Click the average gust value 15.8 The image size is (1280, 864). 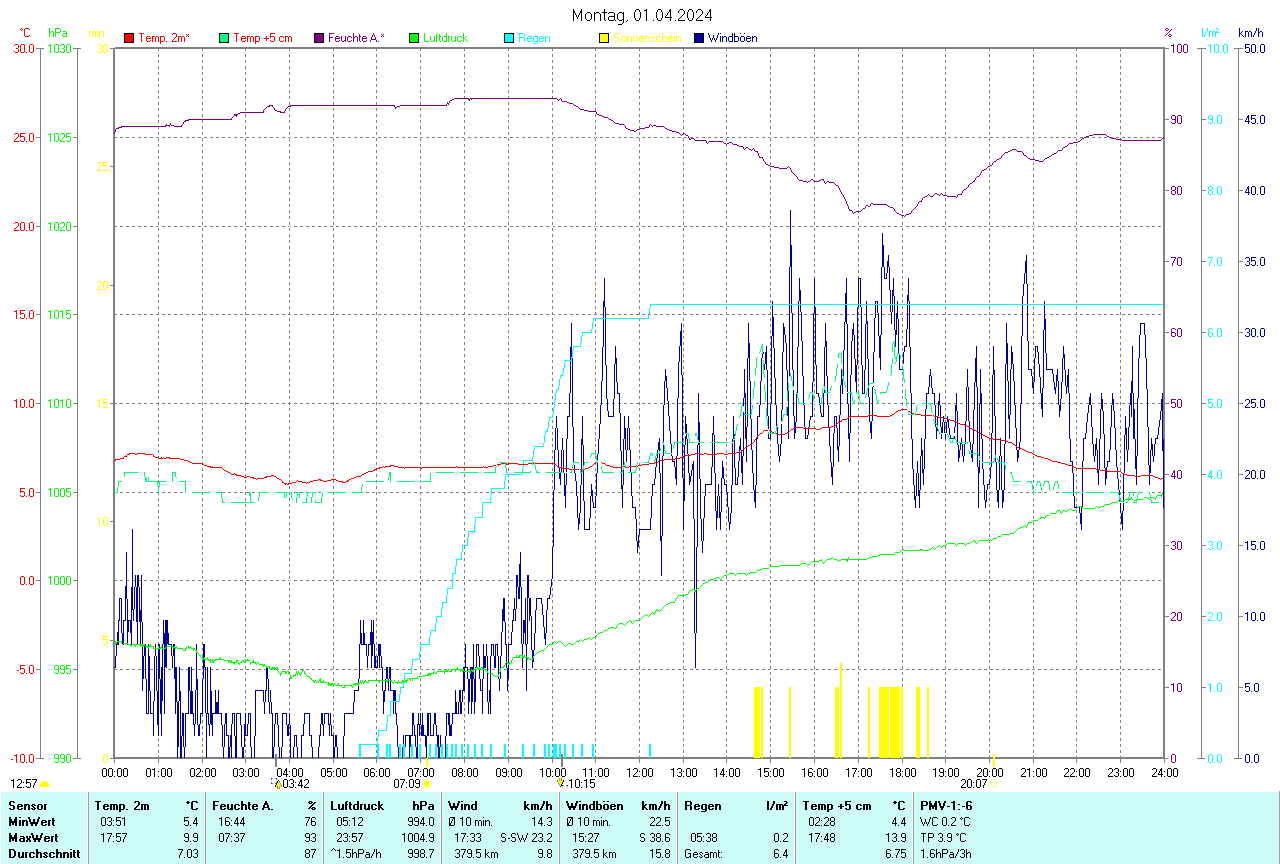[659, 854]
